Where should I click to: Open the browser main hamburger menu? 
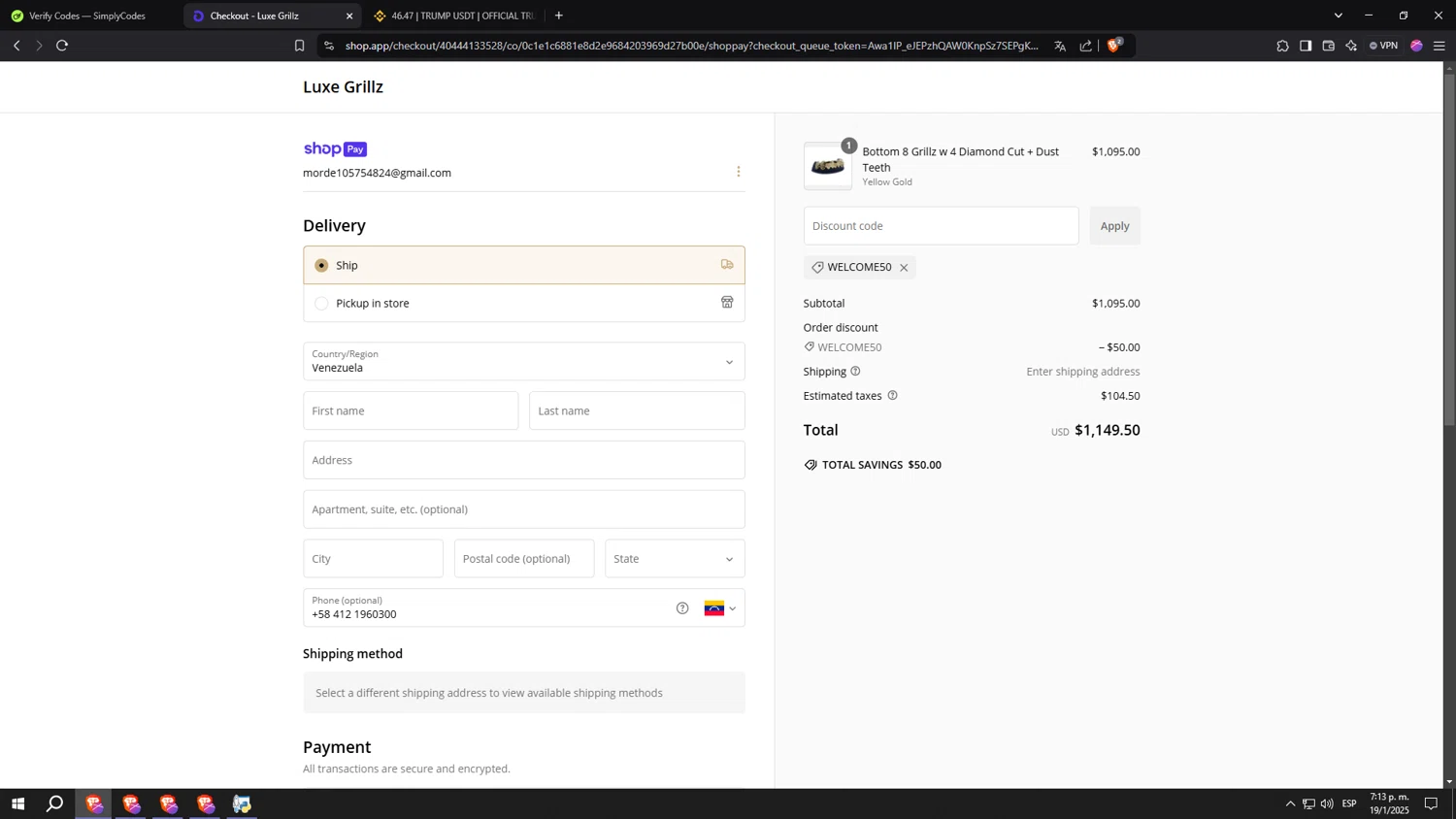[x=1439, y=46]
